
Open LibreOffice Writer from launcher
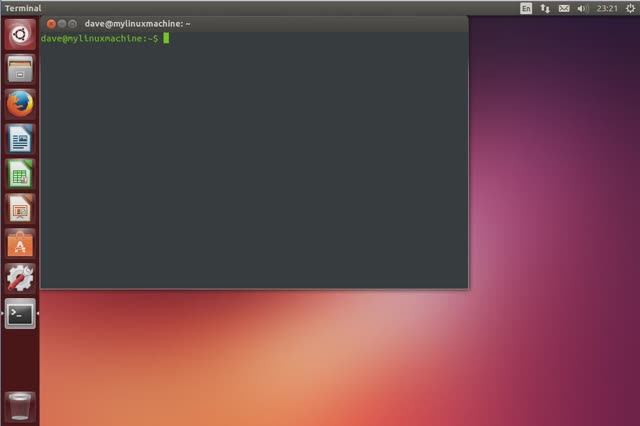pyautogui.click(x=20, y=139)
